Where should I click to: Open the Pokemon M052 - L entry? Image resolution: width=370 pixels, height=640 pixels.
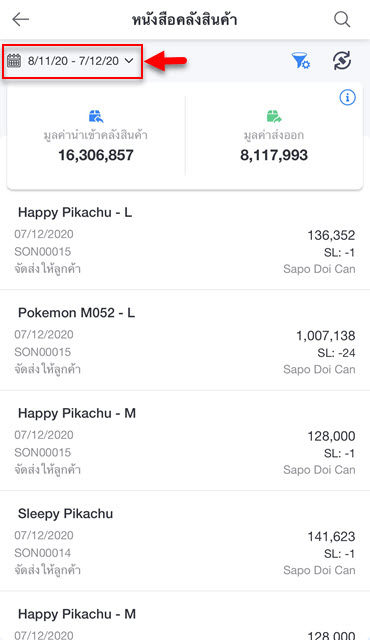click(x=185, y=340)
